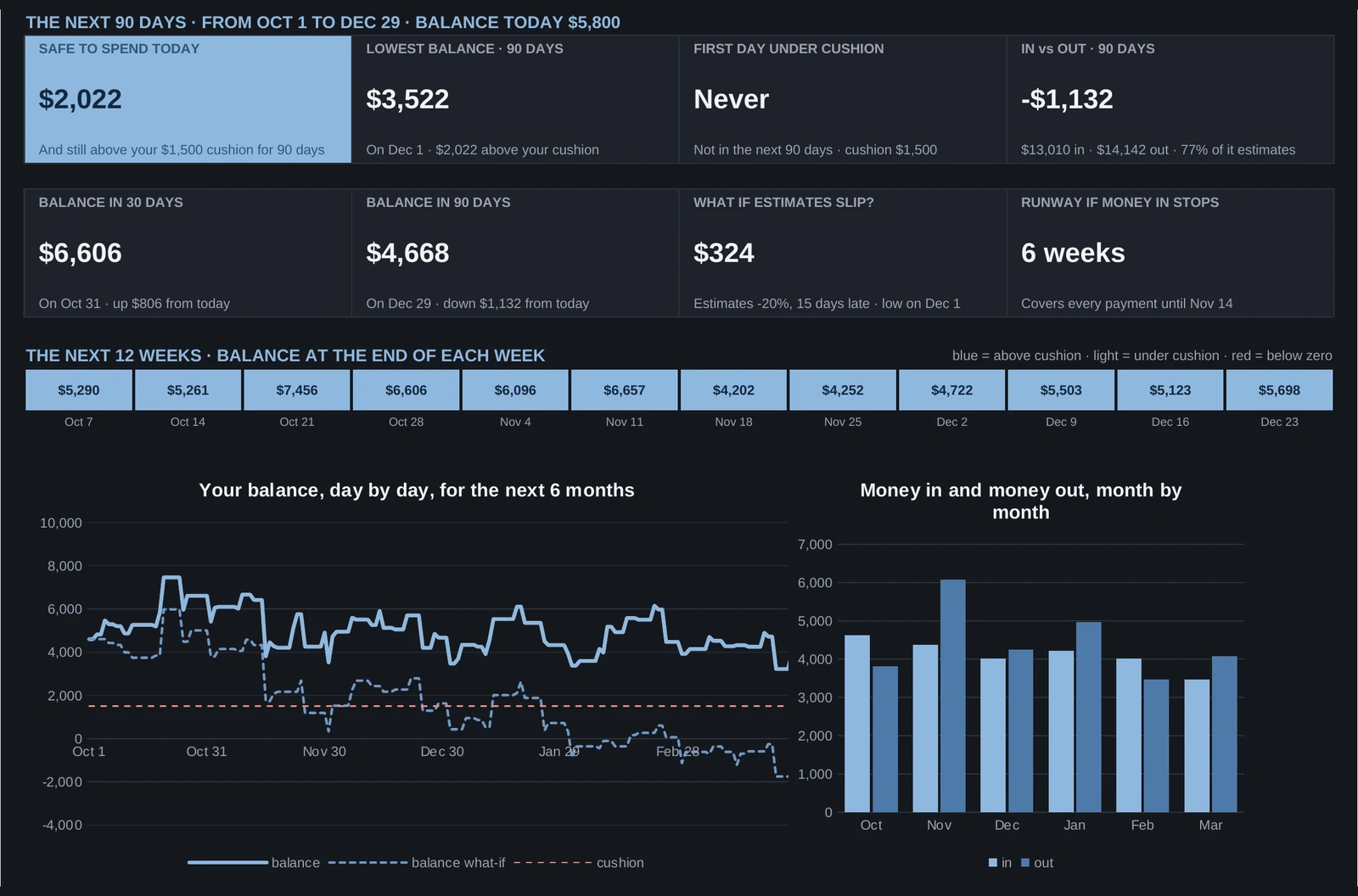Select the Oct 21 week cell $7,456
The image size is (1358, 896).
[297, 390]
